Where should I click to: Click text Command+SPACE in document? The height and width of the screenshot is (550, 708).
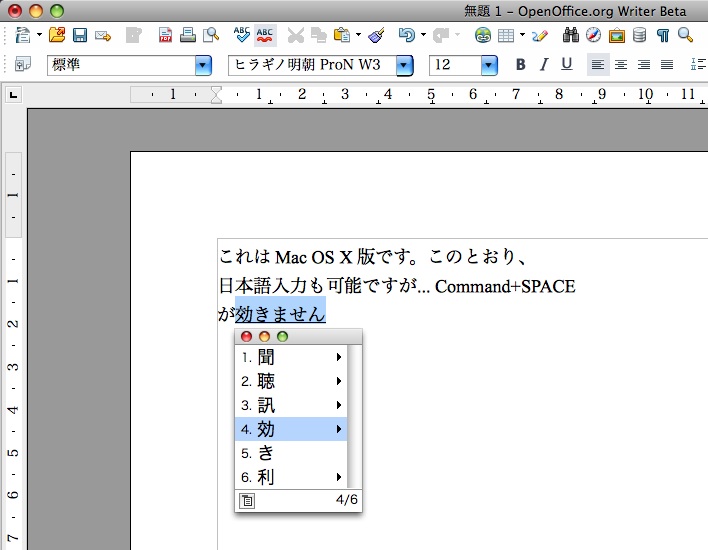click(x=505, y=286)
